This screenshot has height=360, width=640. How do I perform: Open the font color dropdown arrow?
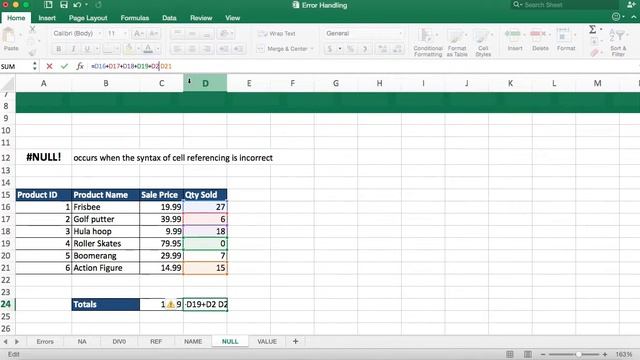click(x=158, y=49)
